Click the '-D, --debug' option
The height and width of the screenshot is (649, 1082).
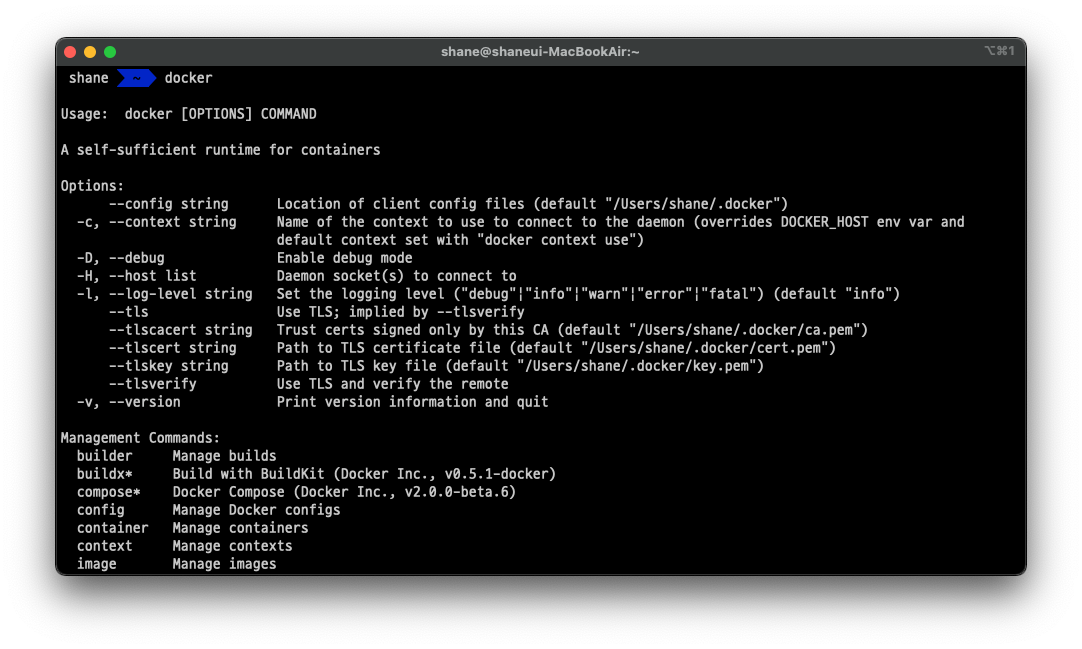point(121,257)
